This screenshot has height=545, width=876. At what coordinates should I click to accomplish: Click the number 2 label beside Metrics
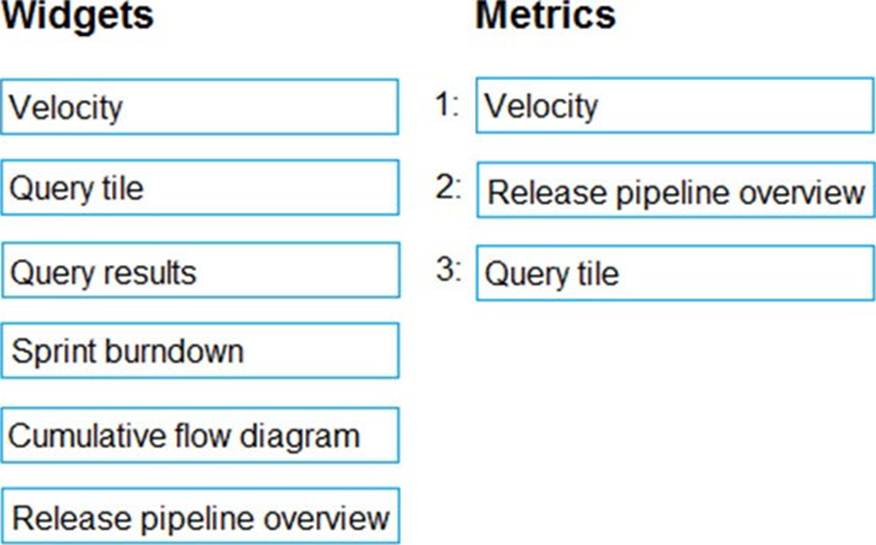point(447,188)
